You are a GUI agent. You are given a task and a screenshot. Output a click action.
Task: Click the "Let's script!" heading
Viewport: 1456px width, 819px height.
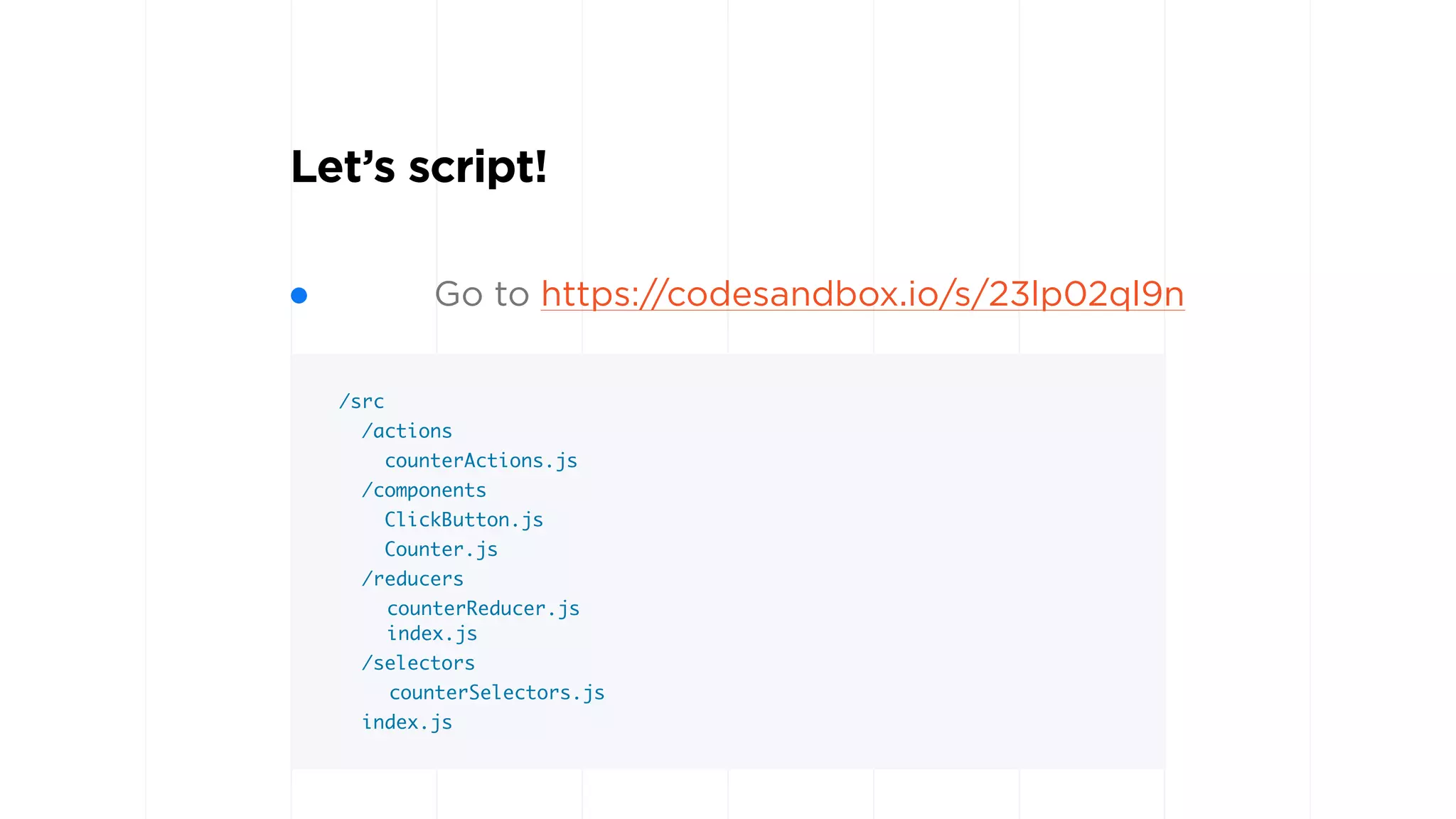tap(419, 168)
